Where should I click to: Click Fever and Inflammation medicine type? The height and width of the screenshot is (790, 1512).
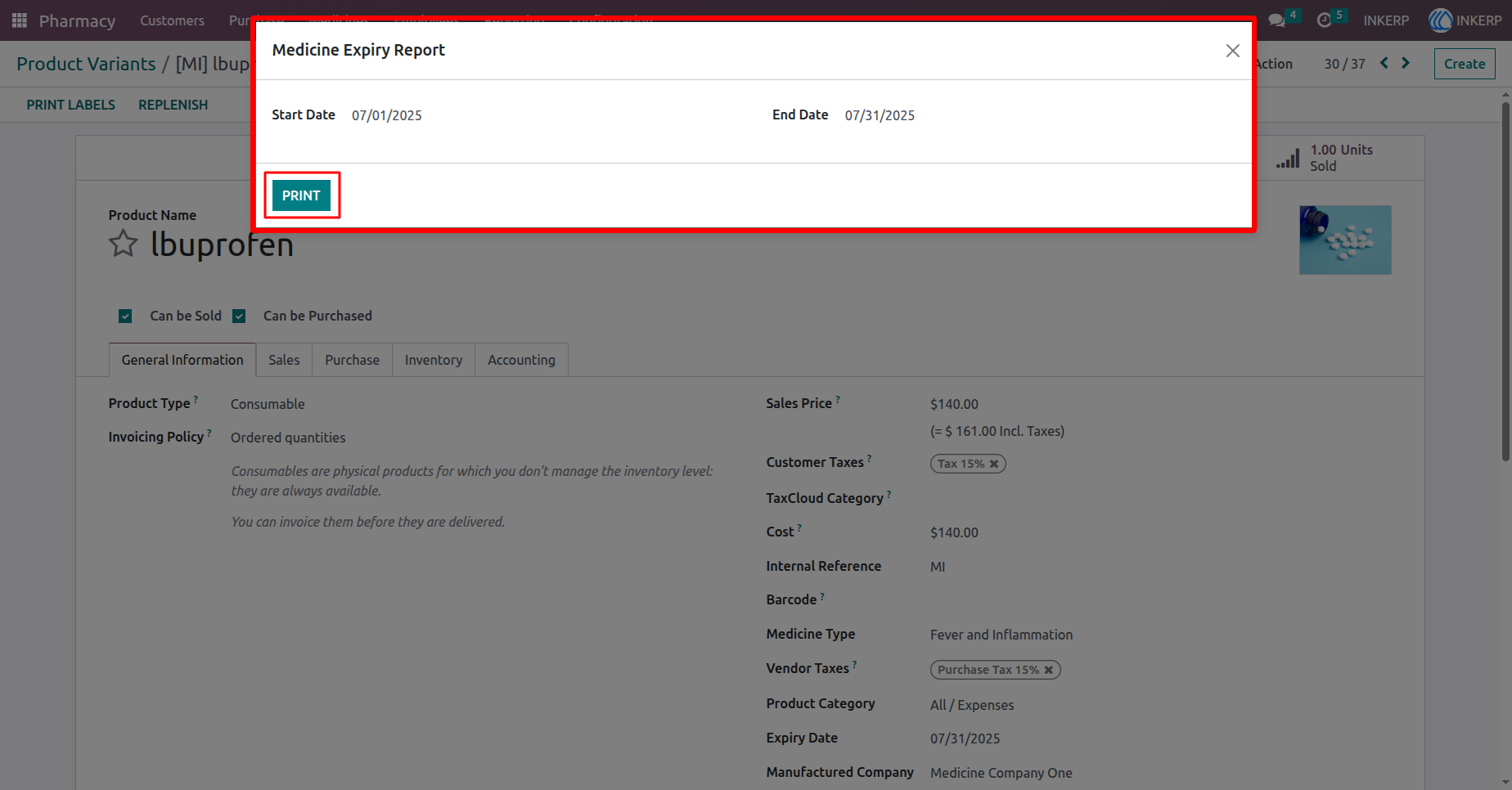(x=1001, y=635)
